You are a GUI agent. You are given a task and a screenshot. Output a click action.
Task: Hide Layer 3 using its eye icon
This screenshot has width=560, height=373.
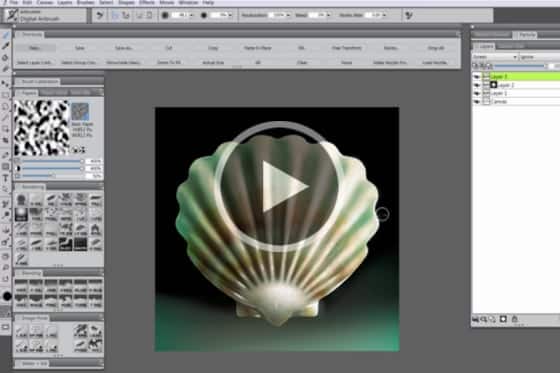coord(477,76)
